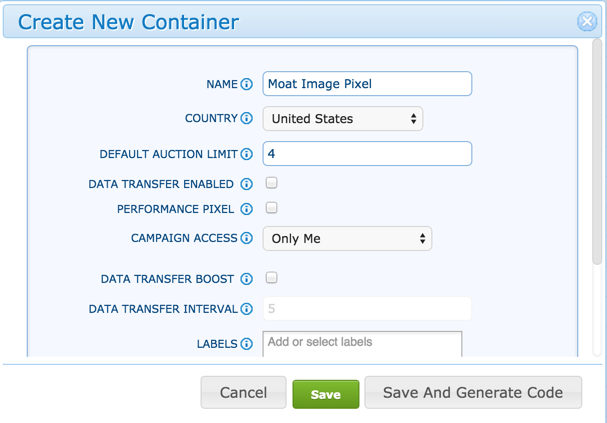Check the Performance Pixel checkbox
607x423 pixels.
click(271, 209)
